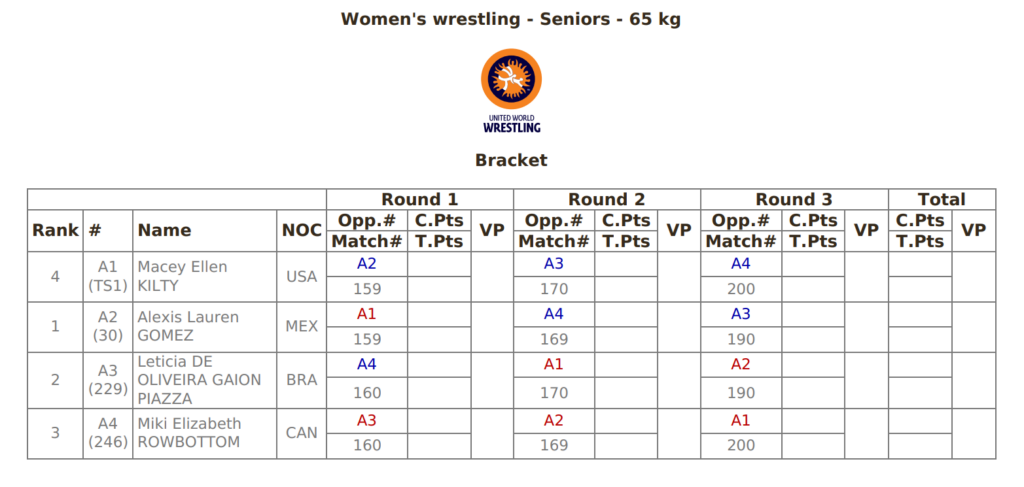Click red A2 in Leticia's Round 3
1024x487 pixels.
(x=741, y=364)
